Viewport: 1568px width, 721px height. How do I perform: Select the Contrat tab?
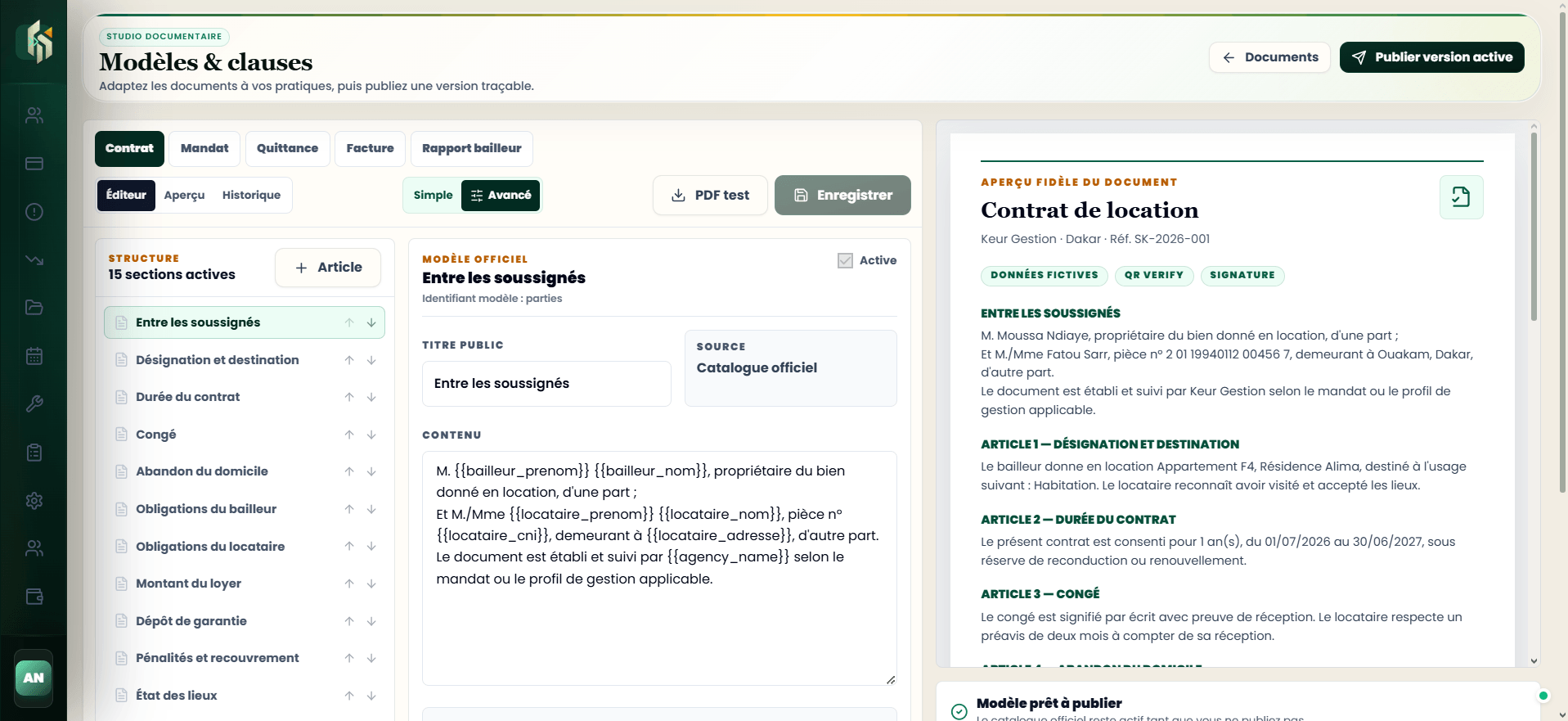(129, 149)
